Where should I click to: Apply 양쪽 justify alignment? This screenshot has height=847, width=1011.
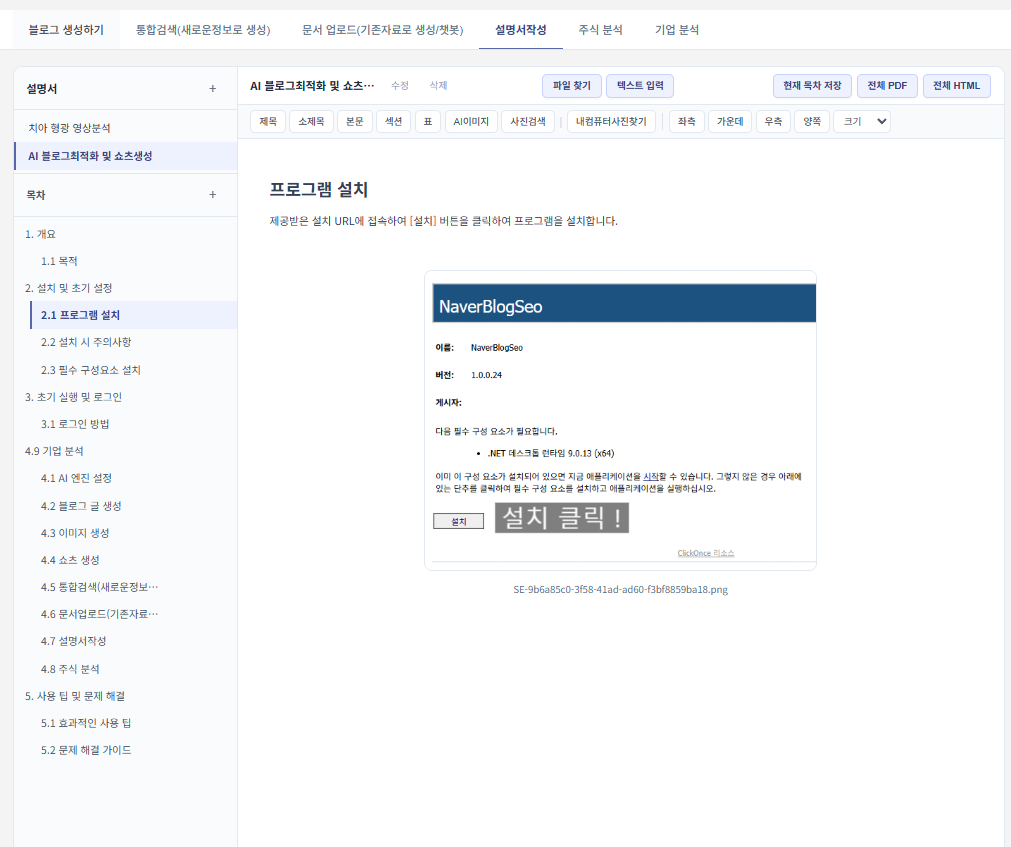pos(812,121)
